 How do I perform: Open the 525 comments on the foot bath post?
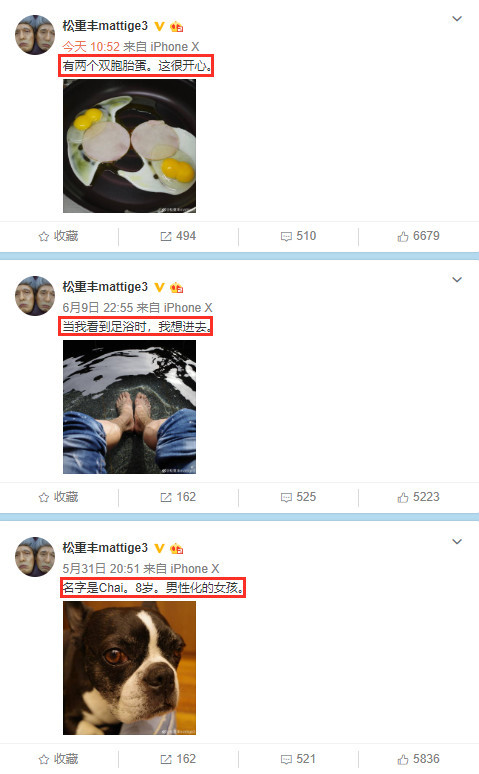(298, 497)
